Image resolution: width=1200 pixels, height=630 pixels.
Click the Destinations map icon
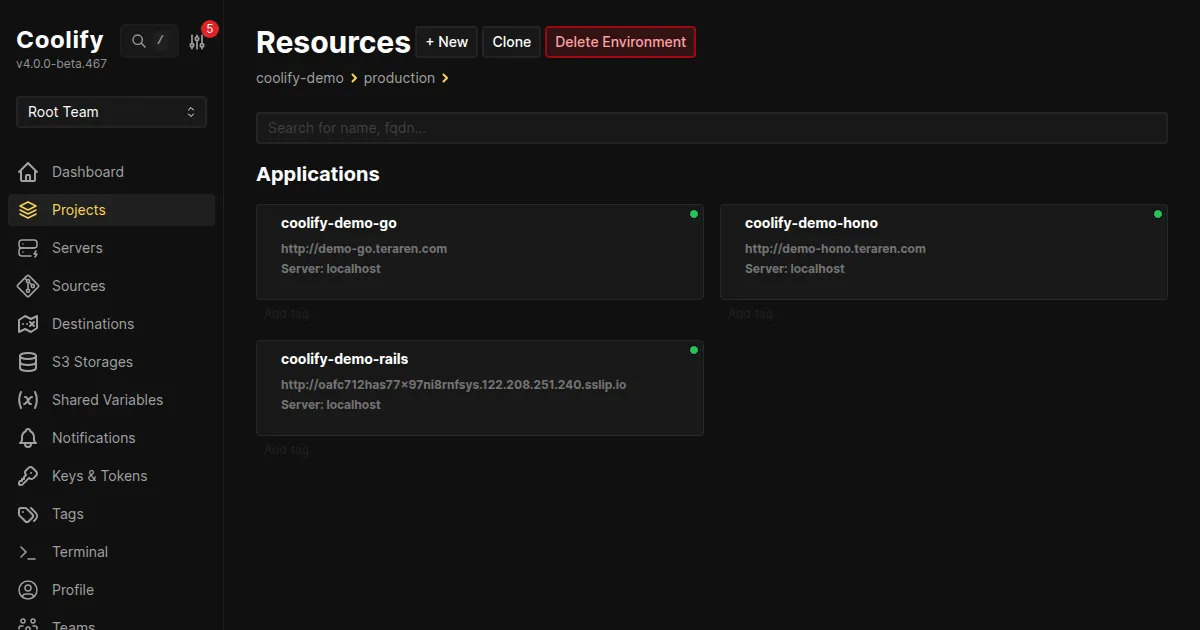pos(28,324)
